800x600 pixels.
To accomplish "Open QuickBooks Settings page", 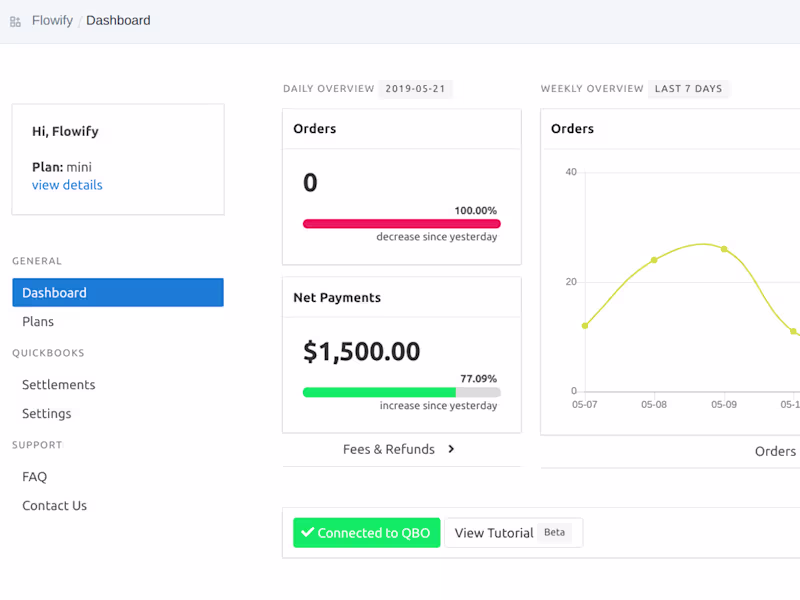I will click(47, 414).
